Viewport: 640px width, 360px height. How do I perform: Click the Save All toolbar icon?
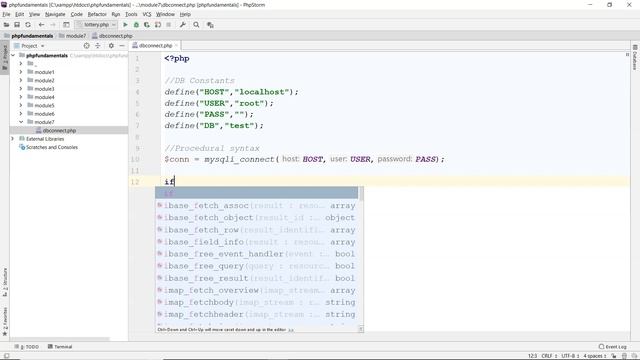tap(17, 25)
